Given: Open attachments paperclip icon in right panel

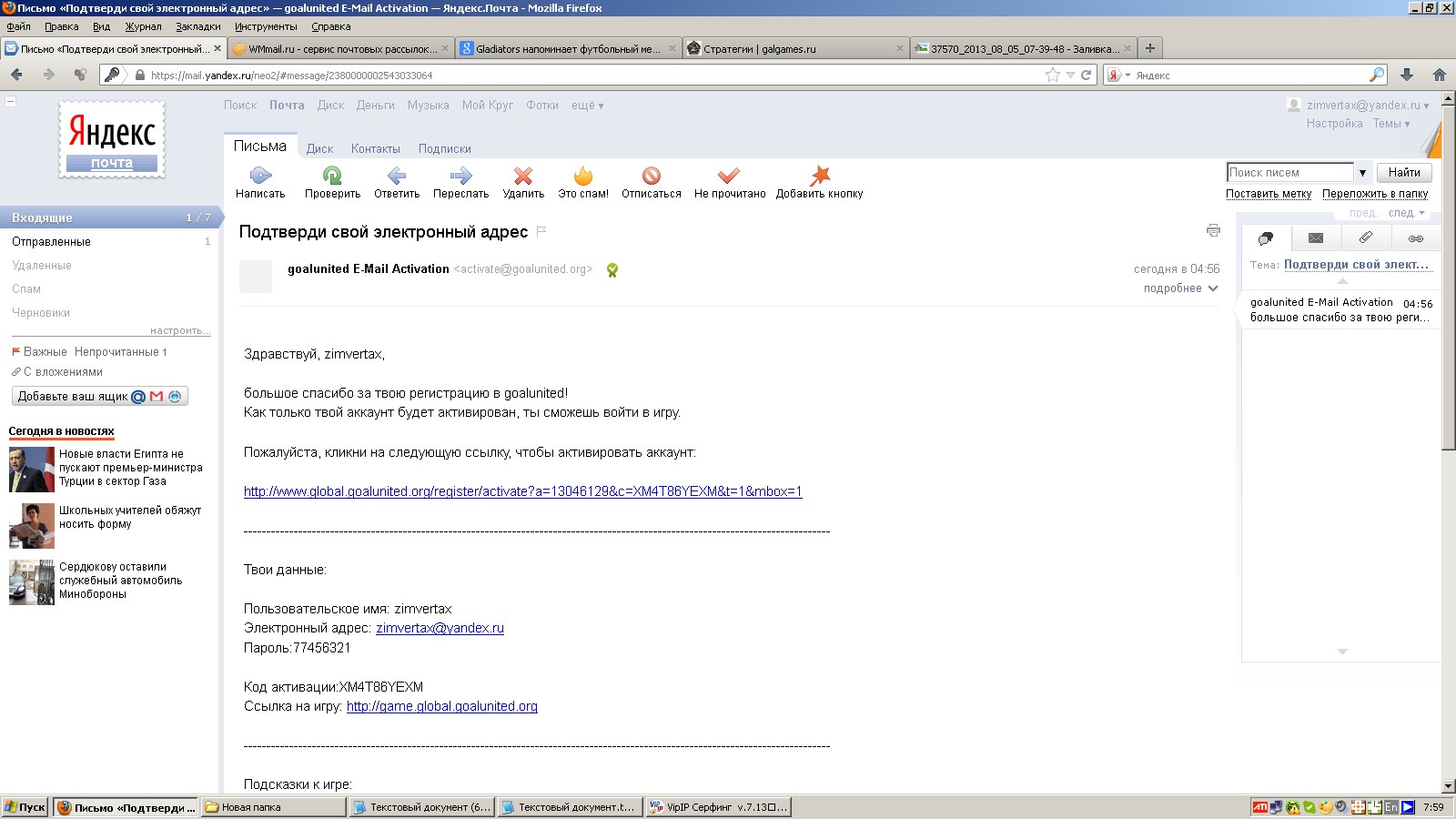Looking at the screenshot, I should [x=1366, y=238].
